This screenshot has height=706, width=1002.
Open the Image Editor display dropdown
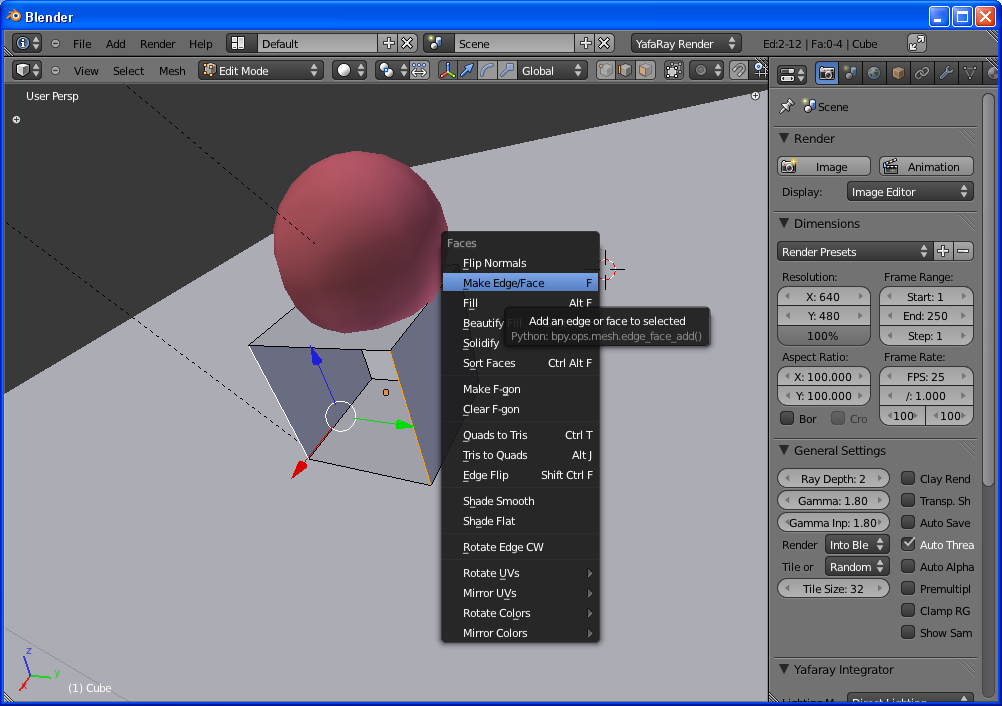pyautogui.click(x=910, y=192)
